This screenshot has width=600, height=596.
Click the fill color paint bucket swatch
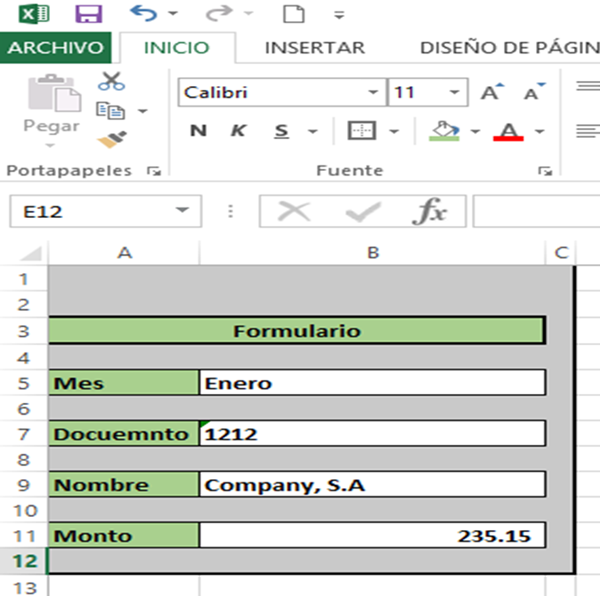[443, 131]
